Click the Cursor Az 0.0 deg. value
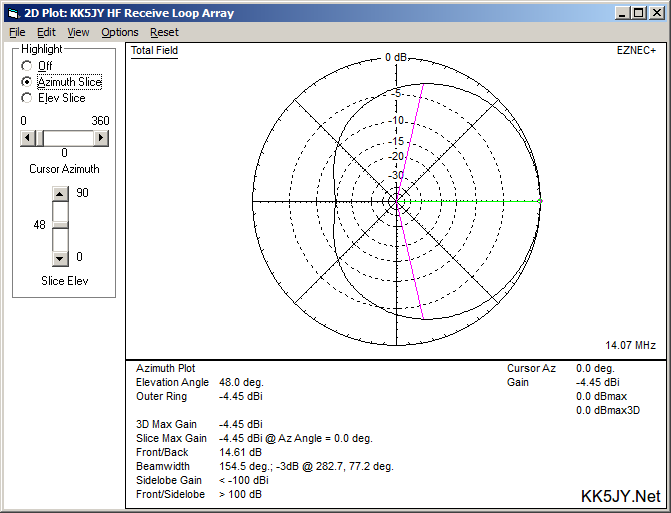This screenshot has width=671, height=513. click(595, 368)
